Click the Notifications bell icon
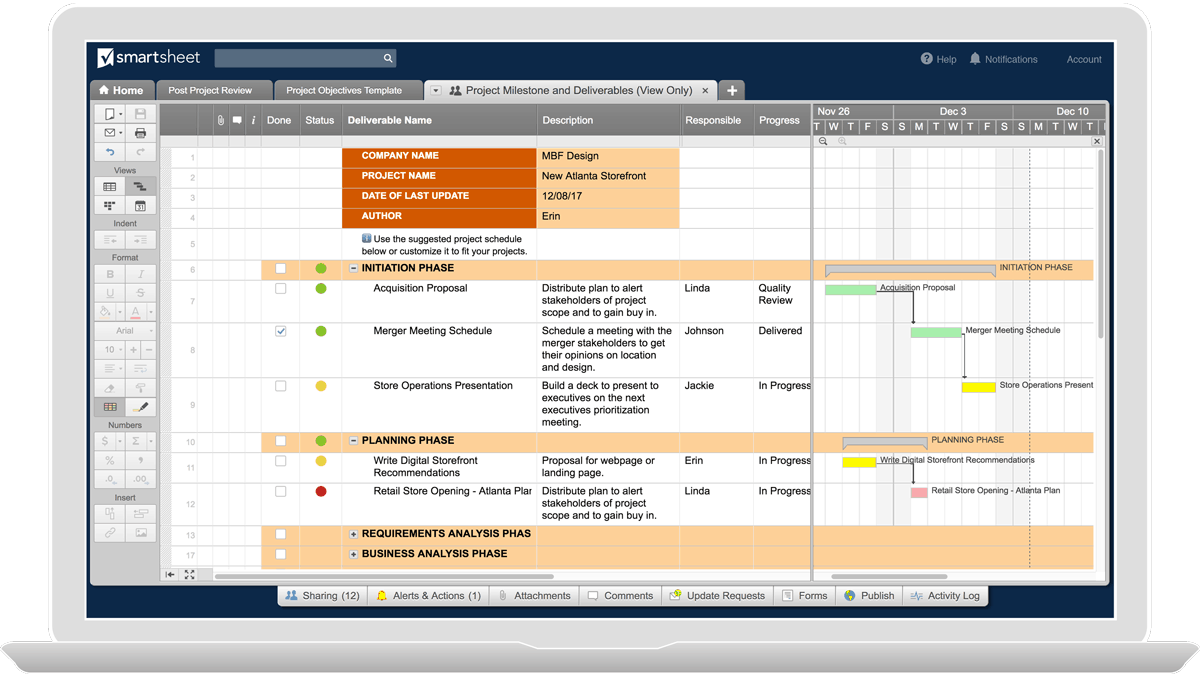This screenshot has height=681, width=1200. [975, 59]
